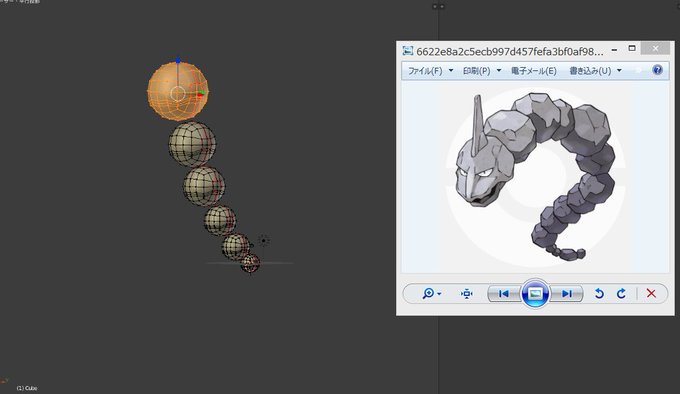Open the zoom magnifier control
The width and height of the screenshot is (680, 394).
point(428,293)
